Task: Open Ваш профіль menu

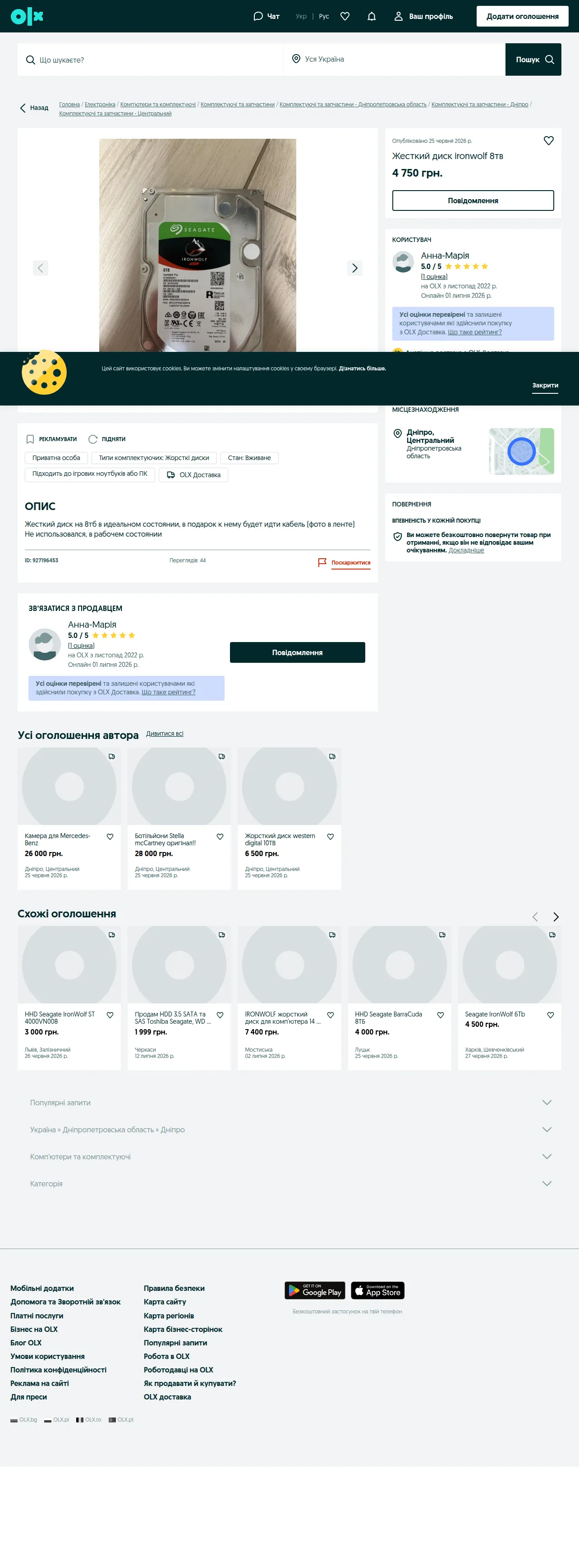Action: tap(423, 16)
